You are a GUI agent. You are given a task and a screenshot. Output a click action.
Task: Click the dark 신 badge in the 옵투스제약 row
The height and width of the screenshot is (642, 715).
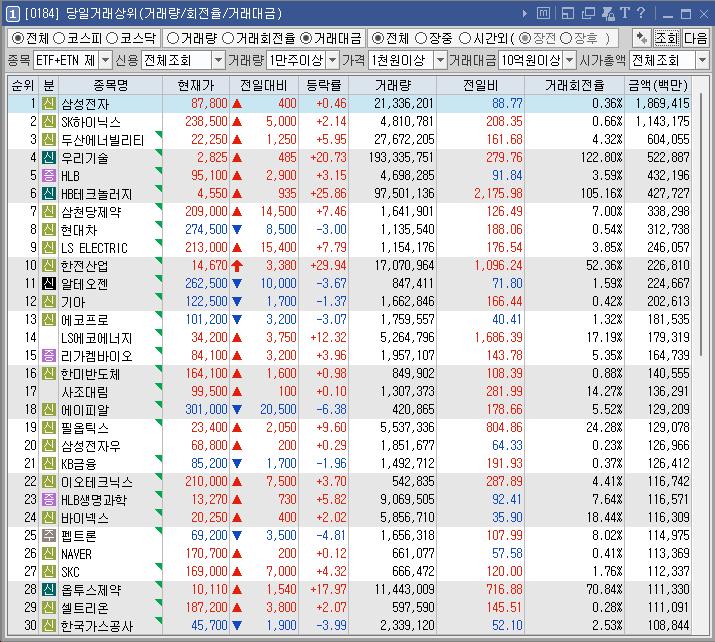(x=49, y=590)
